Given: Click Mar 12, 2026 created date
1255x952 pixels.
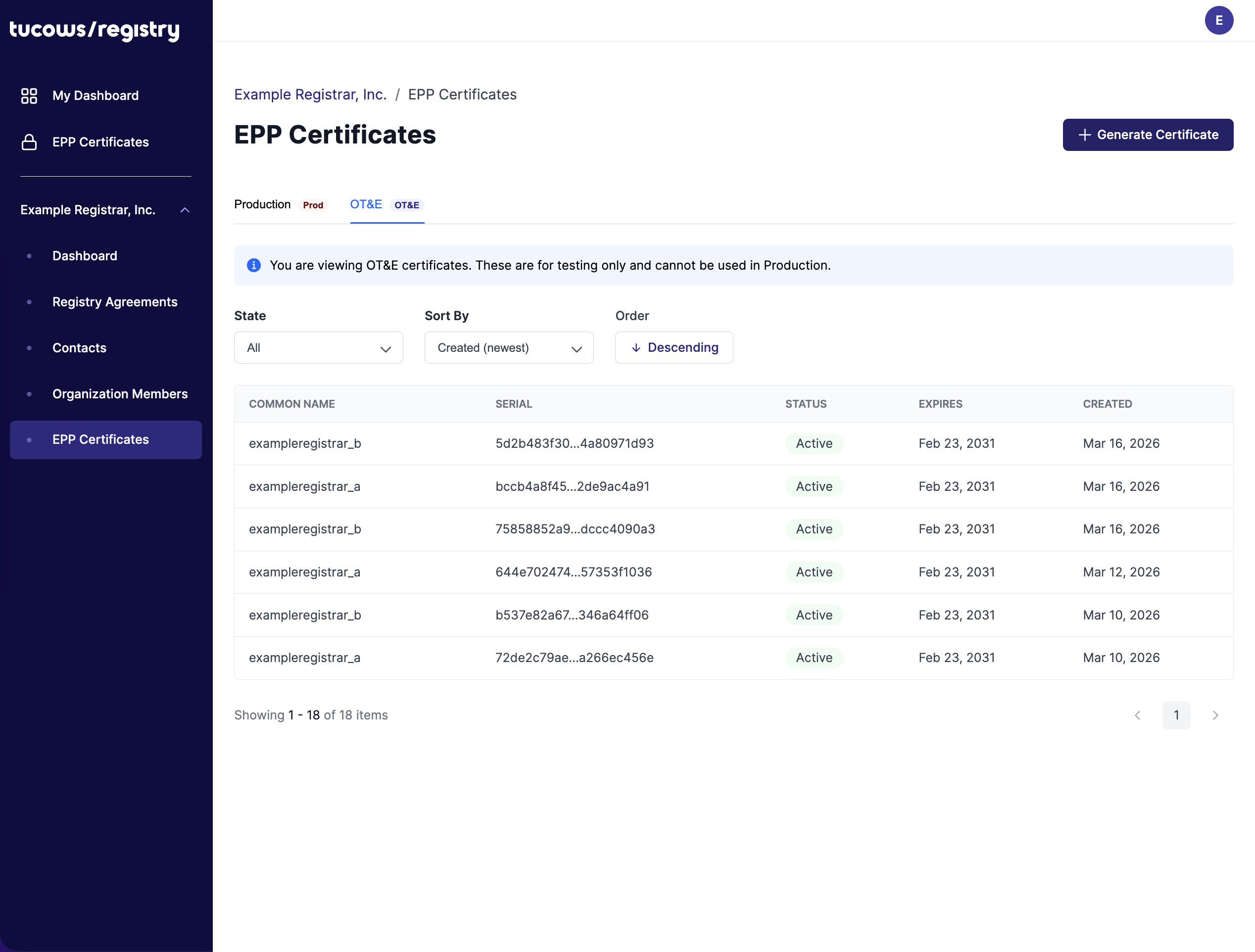Looking at the screenshot, I should 1121,572.
